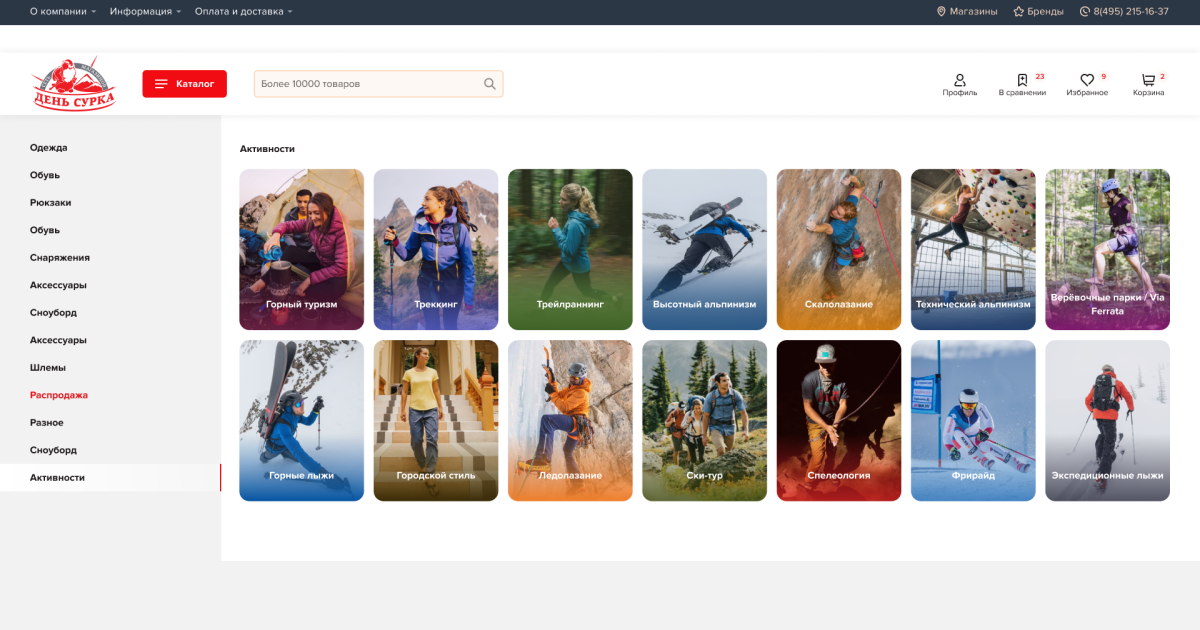1200x630 pixels.
Task: Open the Корзина shopping cart
Action: tap(1149, 85)
